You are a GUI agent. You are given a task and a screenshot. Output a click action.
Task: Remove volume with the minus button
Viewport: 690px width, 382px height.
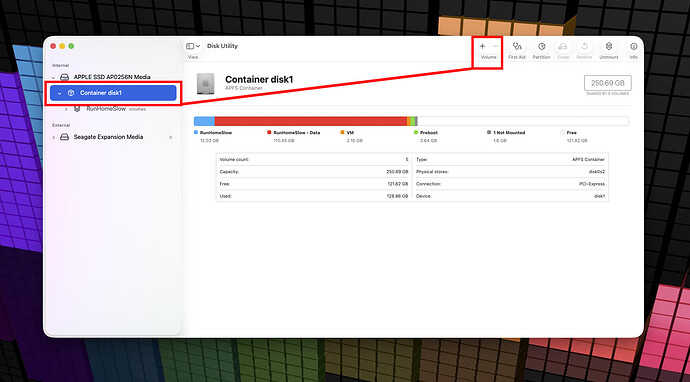click(x=495, y=46)
